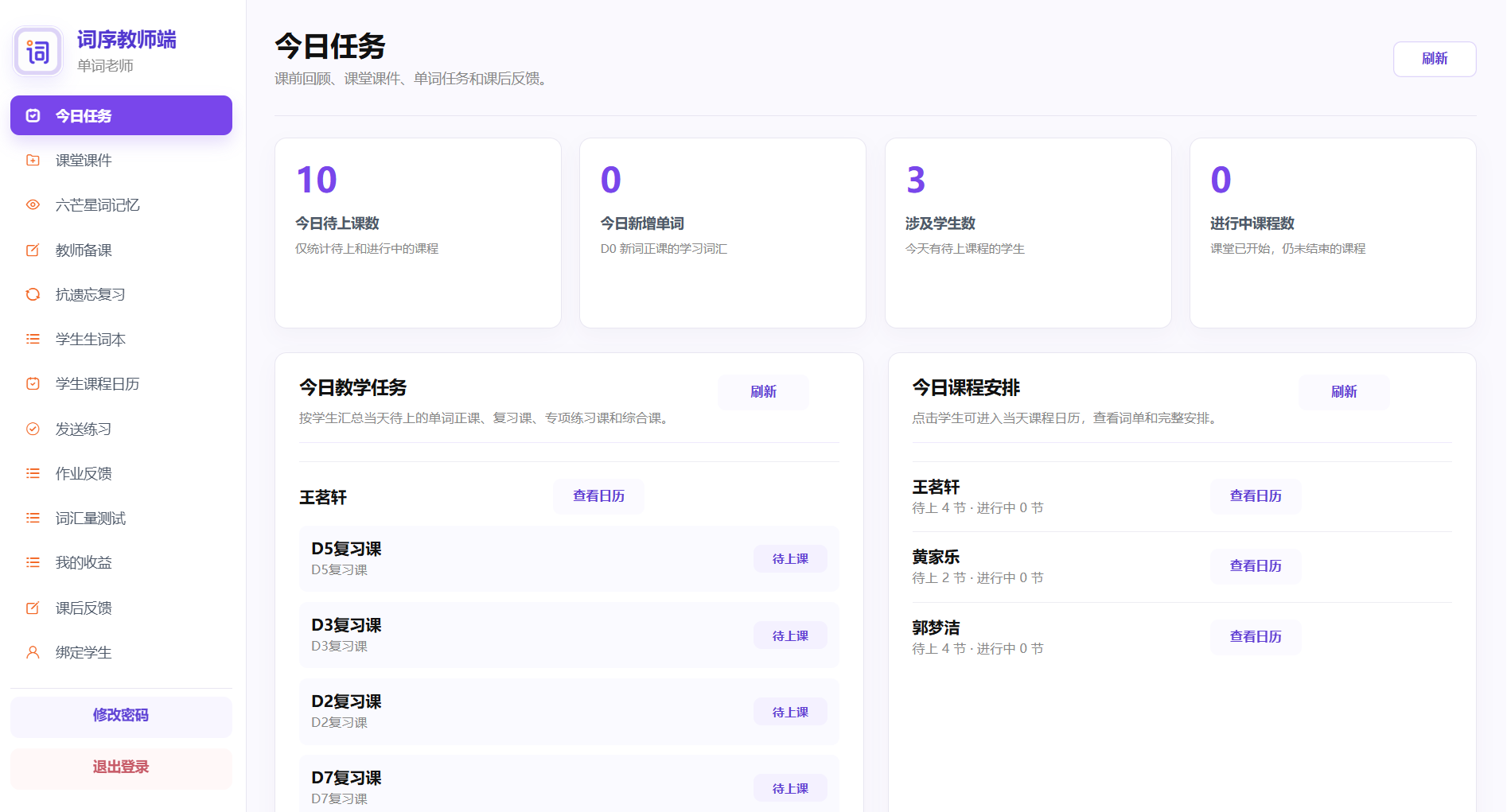The width and height of the screenshot is (1507, 812).
Task: Click the 今日待上课数 stat card
Action: pos(418,233)
